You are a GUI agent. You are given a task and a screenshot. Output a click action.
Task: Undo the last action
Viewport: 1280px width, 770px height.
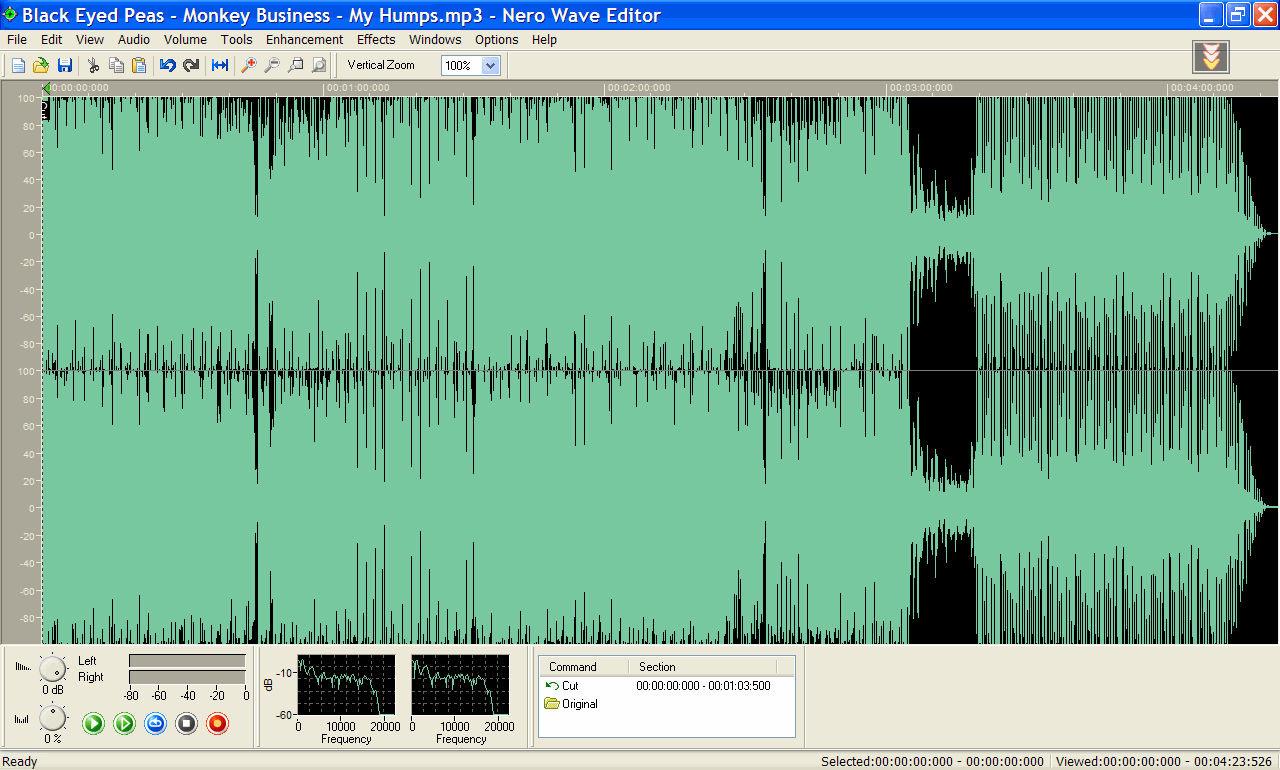(x=168, y=65)
